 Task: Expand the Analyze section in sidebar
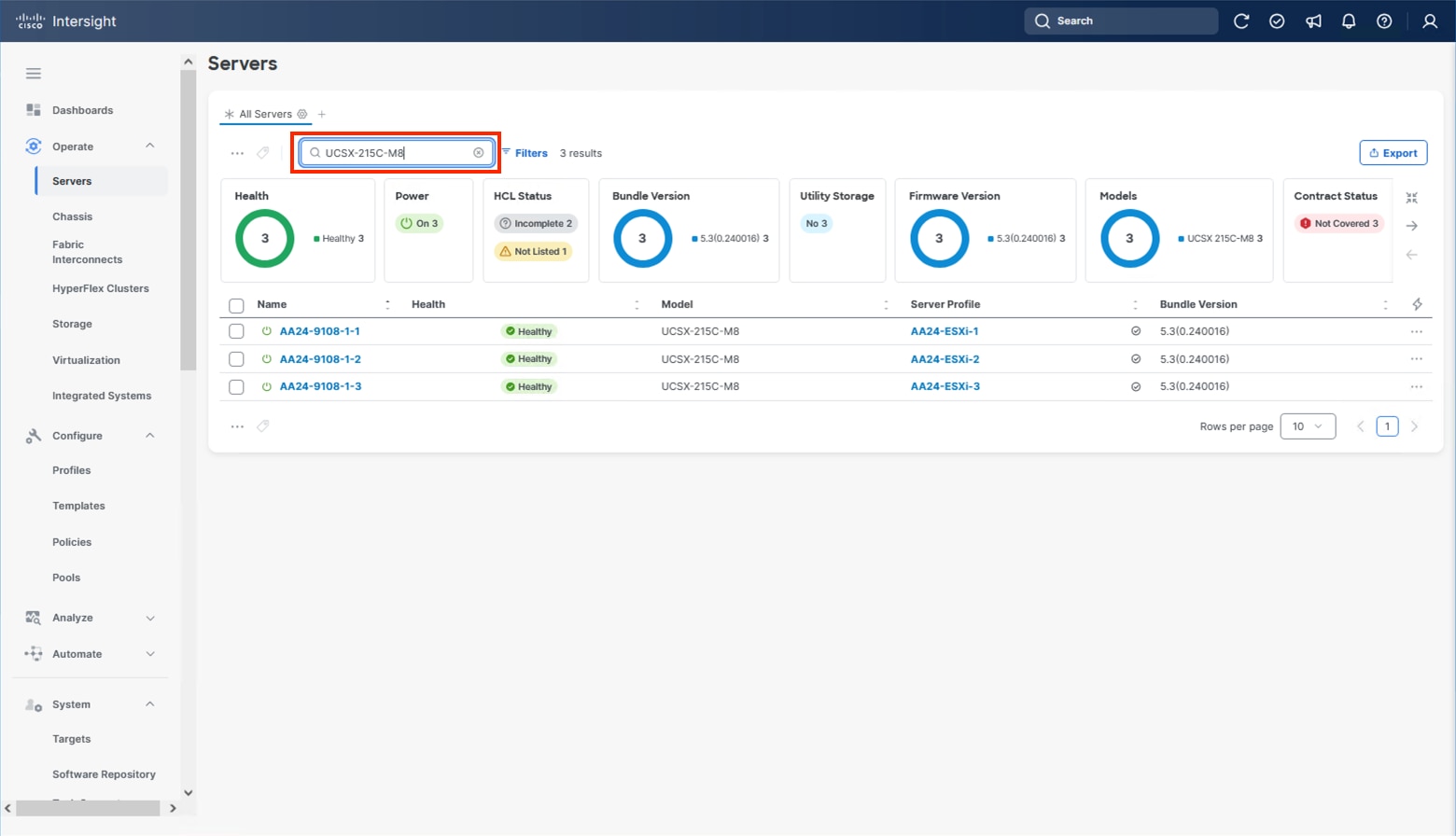click(149, 618)
